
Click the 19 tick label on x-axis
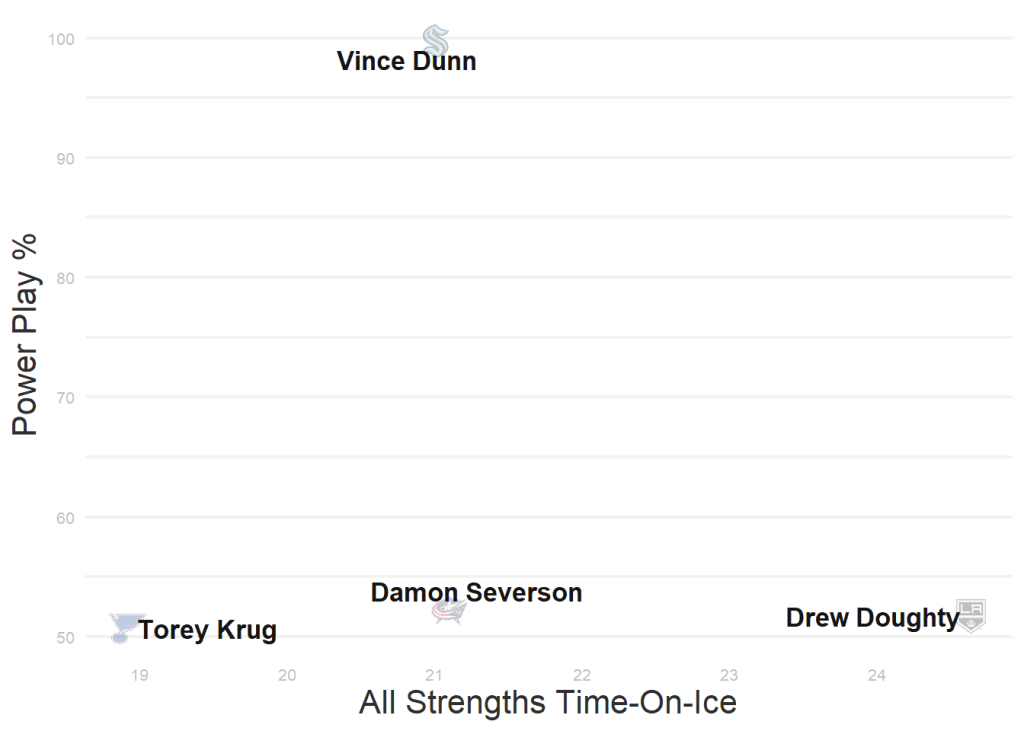140,676
